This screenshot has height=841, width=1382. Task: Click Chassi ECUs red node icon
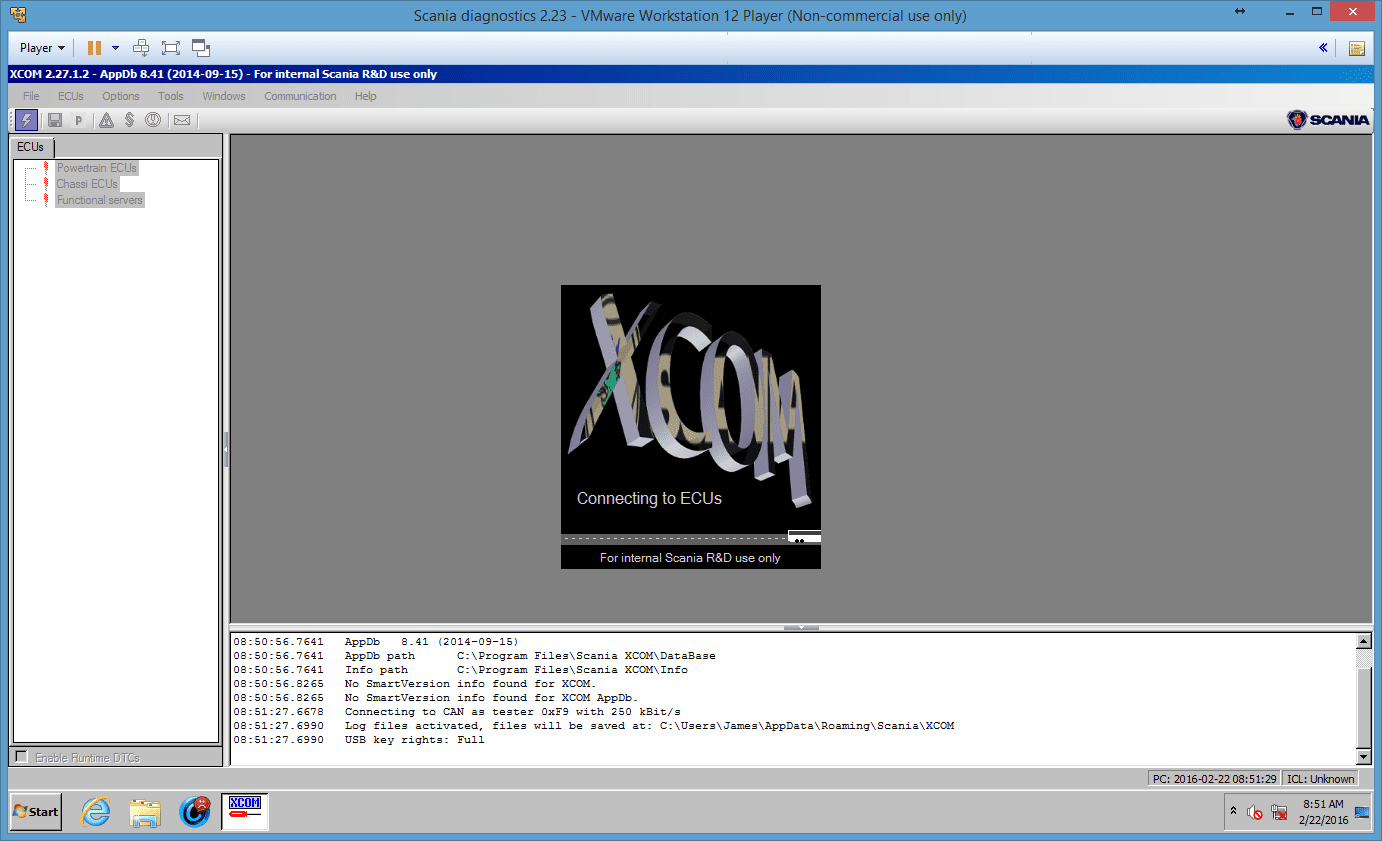tap(46, 184)
